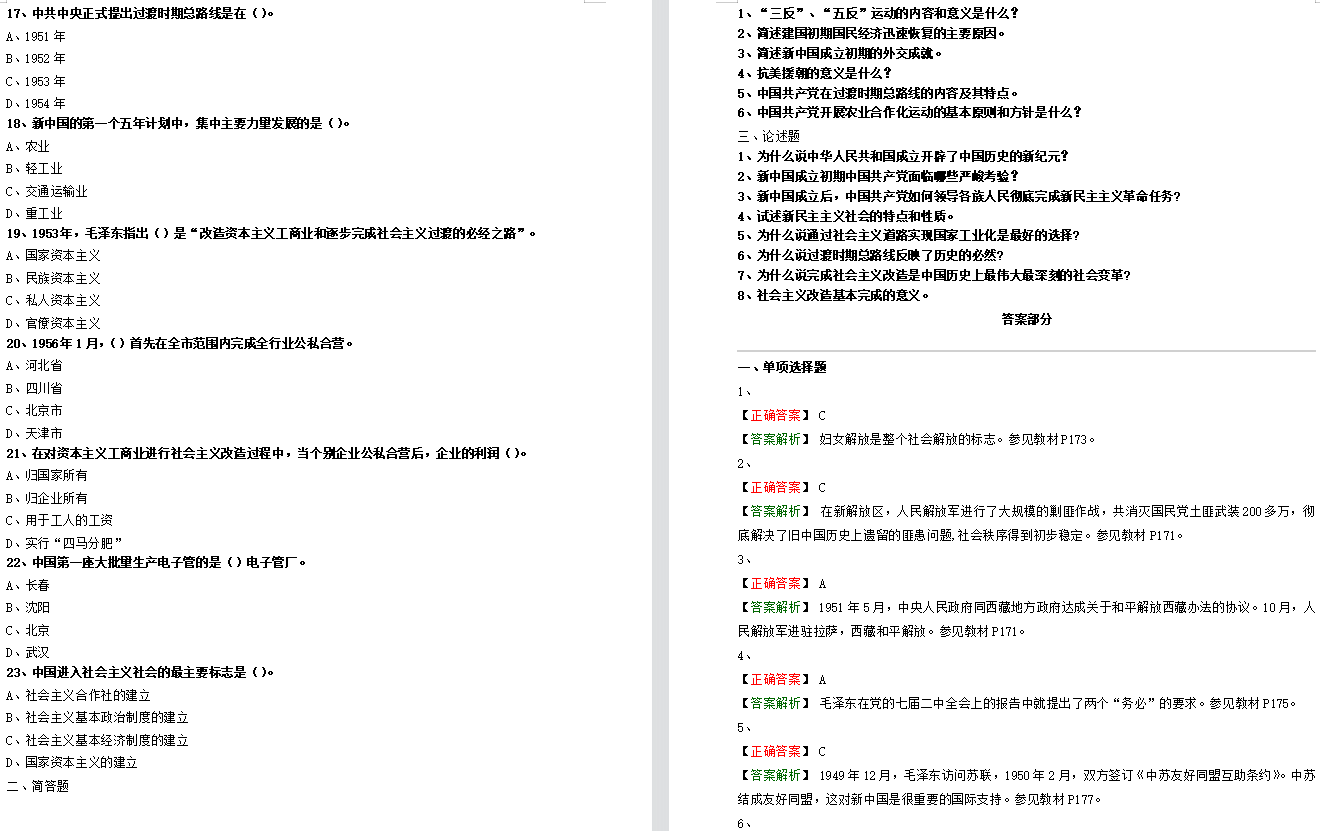This screenshot has width=1320, height=831.
Task: Select option B、社会主义基本政治制度的建立
Action: [97, 718]
